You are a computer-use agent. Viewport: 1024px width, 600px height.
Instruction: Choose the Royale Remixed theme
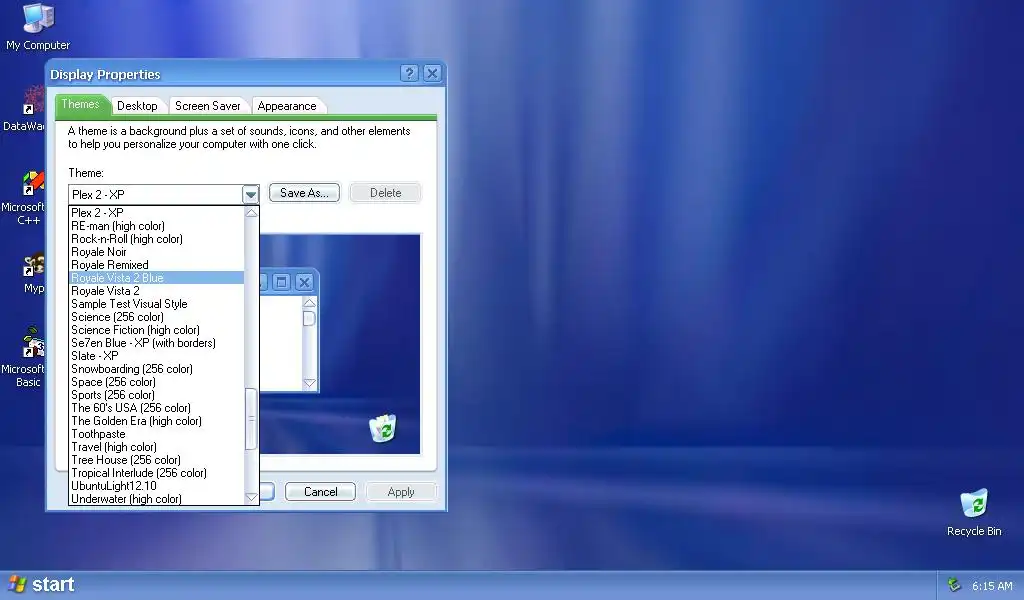click(x=157, y=265)
